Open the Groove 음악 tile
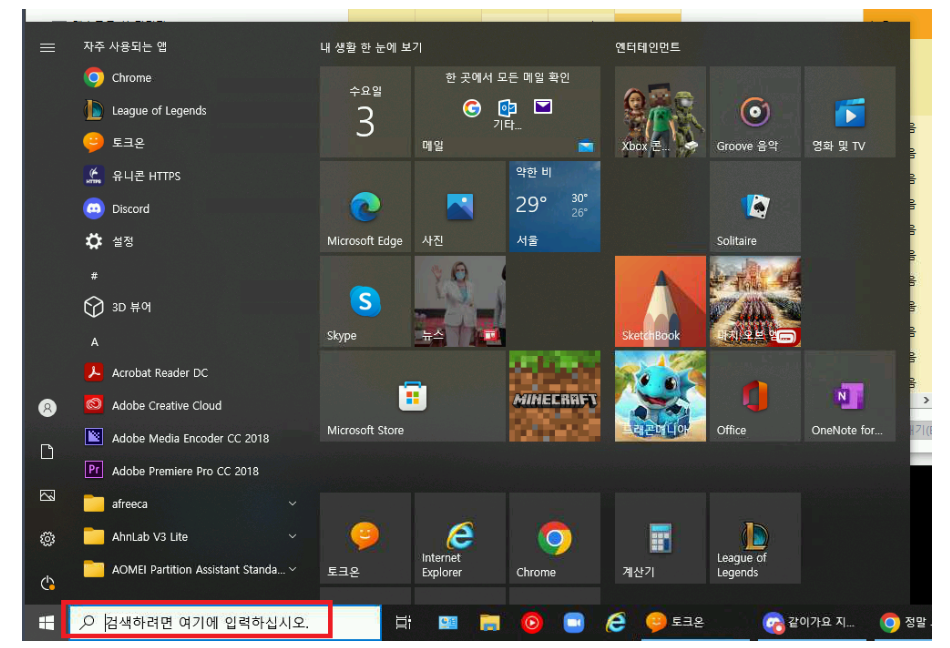The height and width of the screenshot is (648, 950). tap(755, 112)
